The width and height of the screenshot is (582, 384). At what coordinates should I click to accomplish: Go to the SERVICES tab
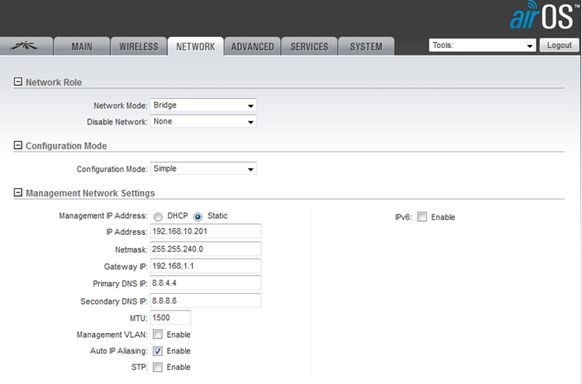point(309,46)
